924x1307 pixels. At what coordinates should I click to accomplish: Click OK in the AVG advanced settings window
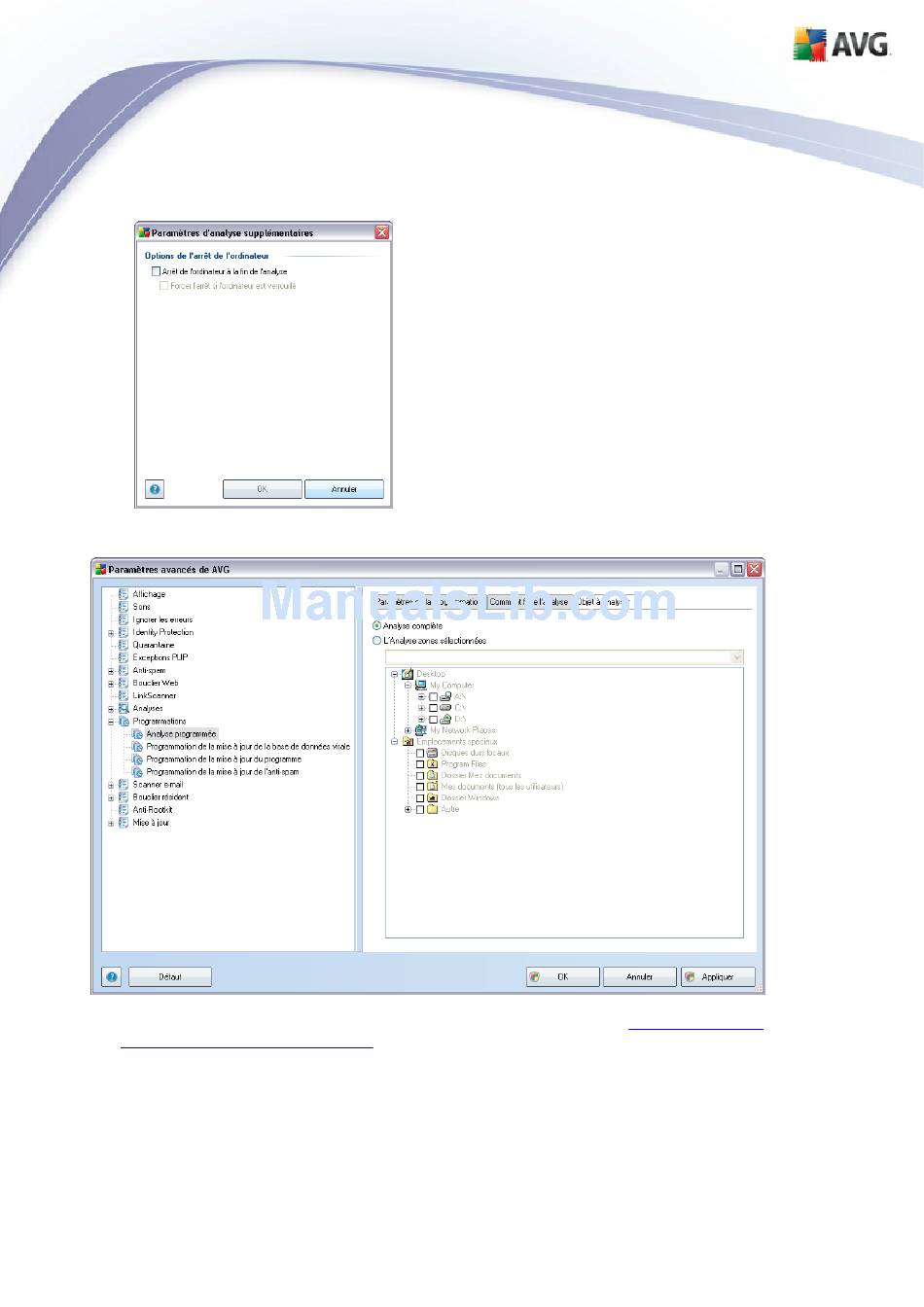[x=562, y=977]
